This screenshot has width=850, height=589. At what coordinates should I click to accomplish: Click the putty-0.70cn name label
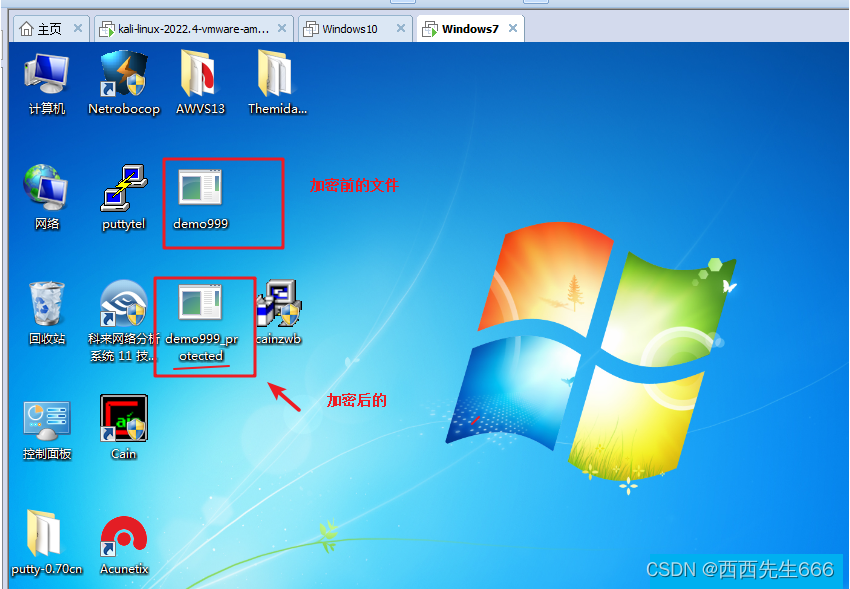47,569
